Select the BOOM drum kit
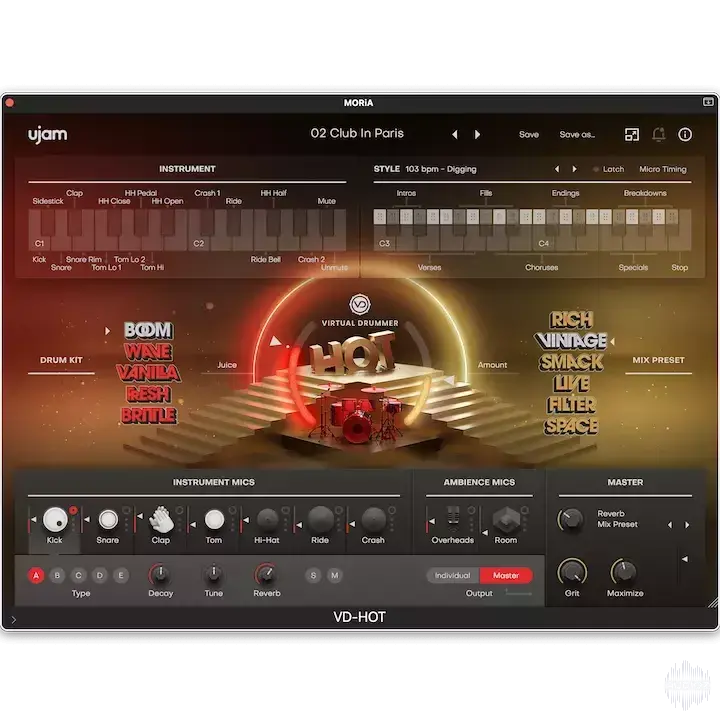 pos(148,330)
